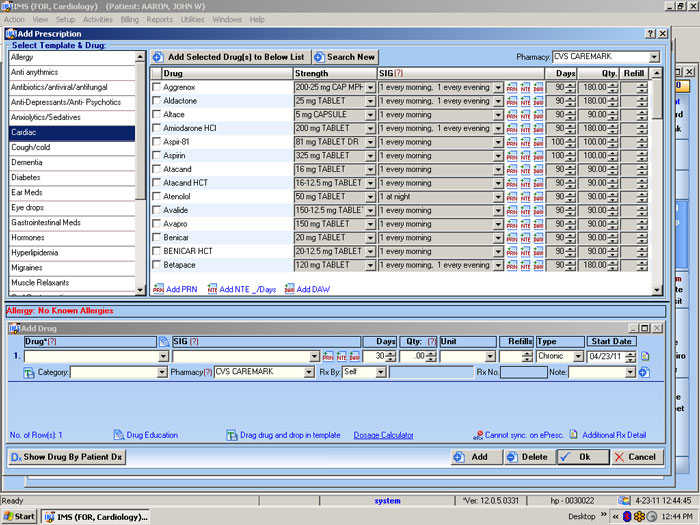Screen dimensions: 700x525
Task: Click the DAW icon in the Aspirin row
Action: click(538, 156)
